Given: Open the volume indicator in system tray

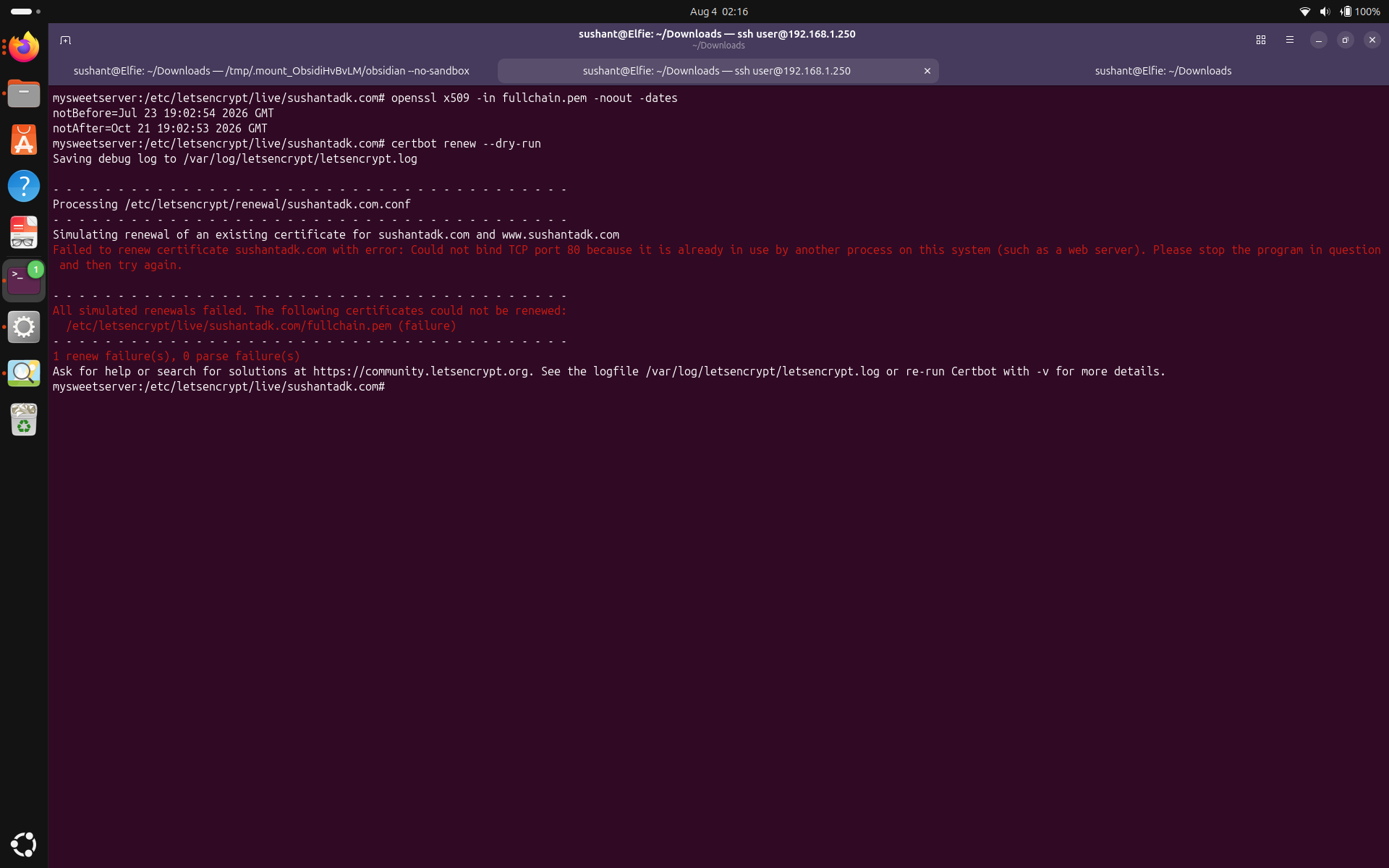Looking at the screenshot, I should pyautogui.click(x=1325, y=12).
